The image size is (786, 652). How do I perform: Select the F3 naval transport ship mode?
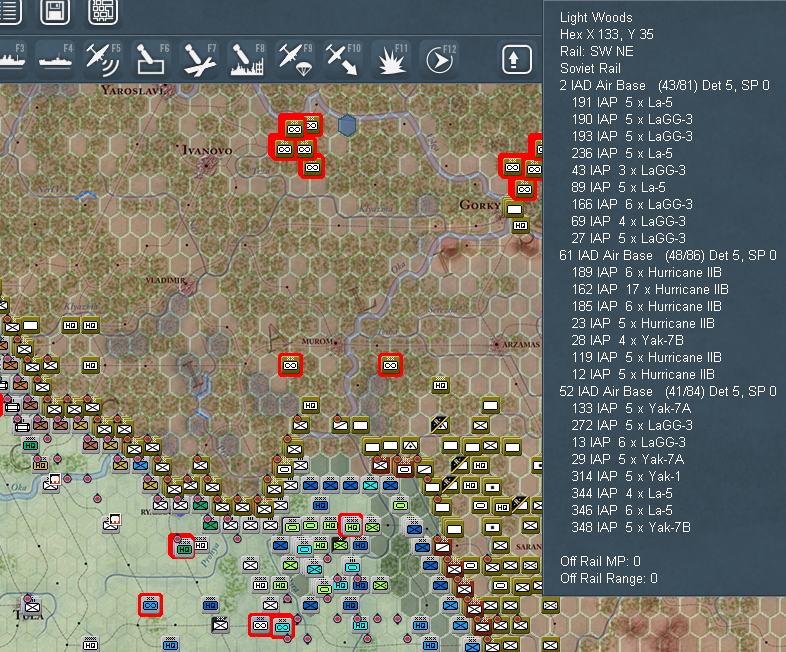(x=13, y=59)
